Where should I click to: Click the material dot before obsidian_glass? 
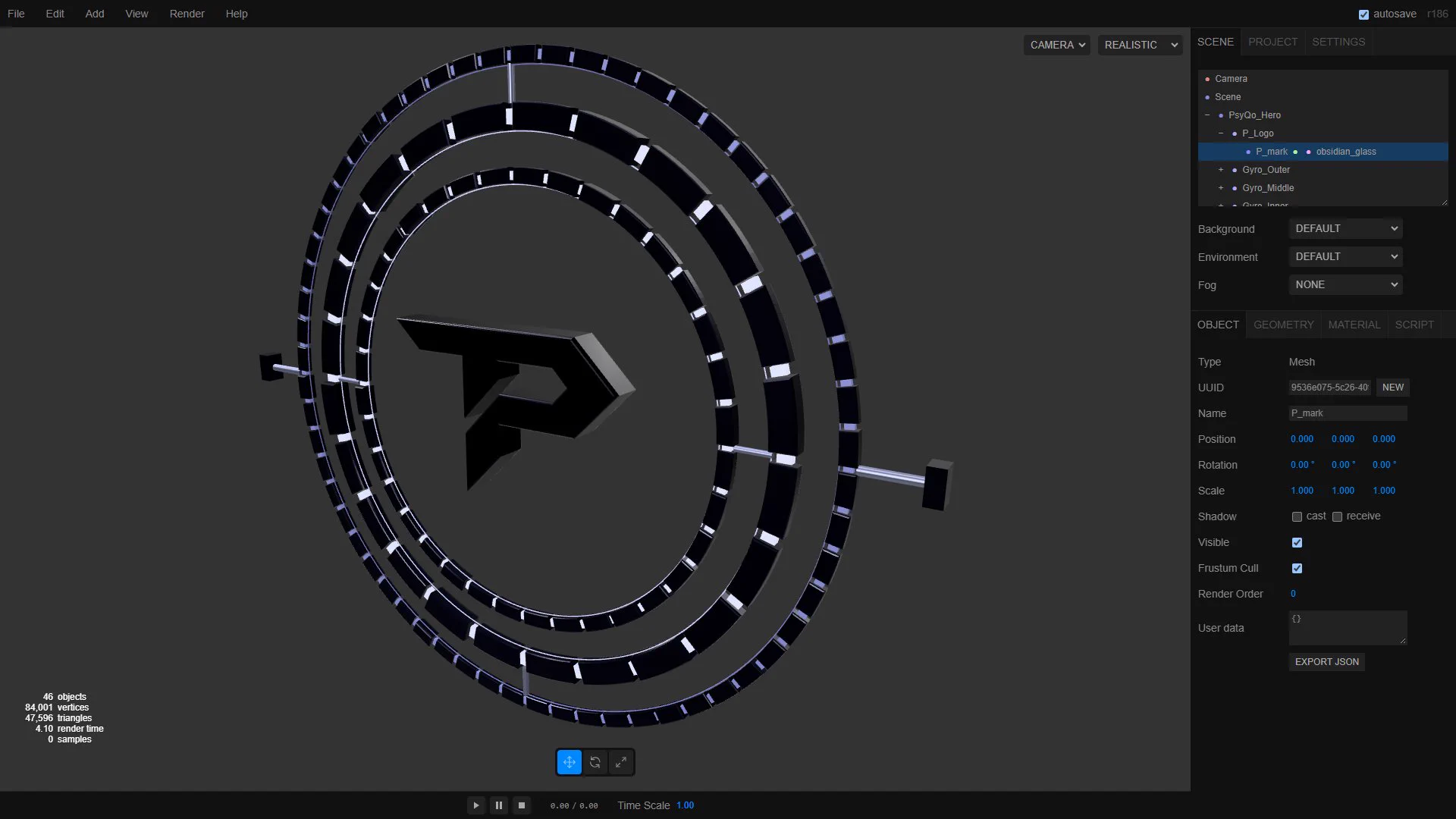point(1309,152)
